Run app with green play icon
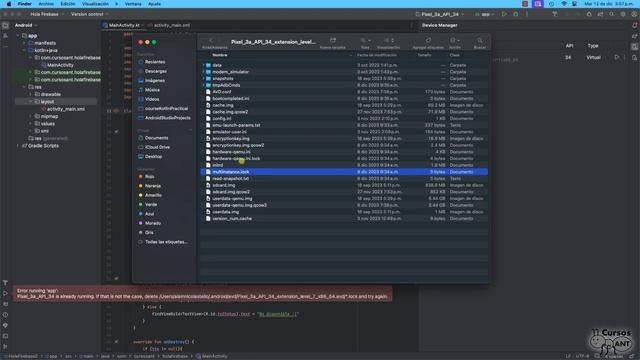This screenshot has height=360, width=640. [x=504, y=14]
